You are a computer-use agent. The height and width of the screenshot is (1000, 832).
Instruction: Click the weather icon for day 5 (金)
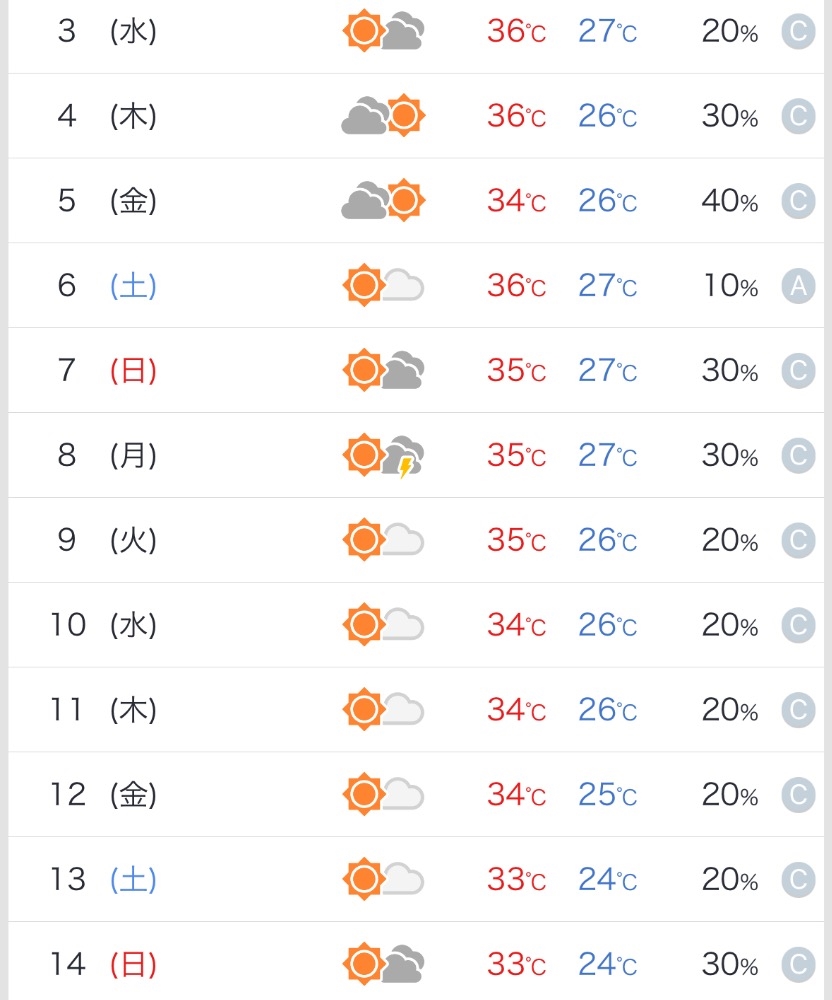point(383,200)
